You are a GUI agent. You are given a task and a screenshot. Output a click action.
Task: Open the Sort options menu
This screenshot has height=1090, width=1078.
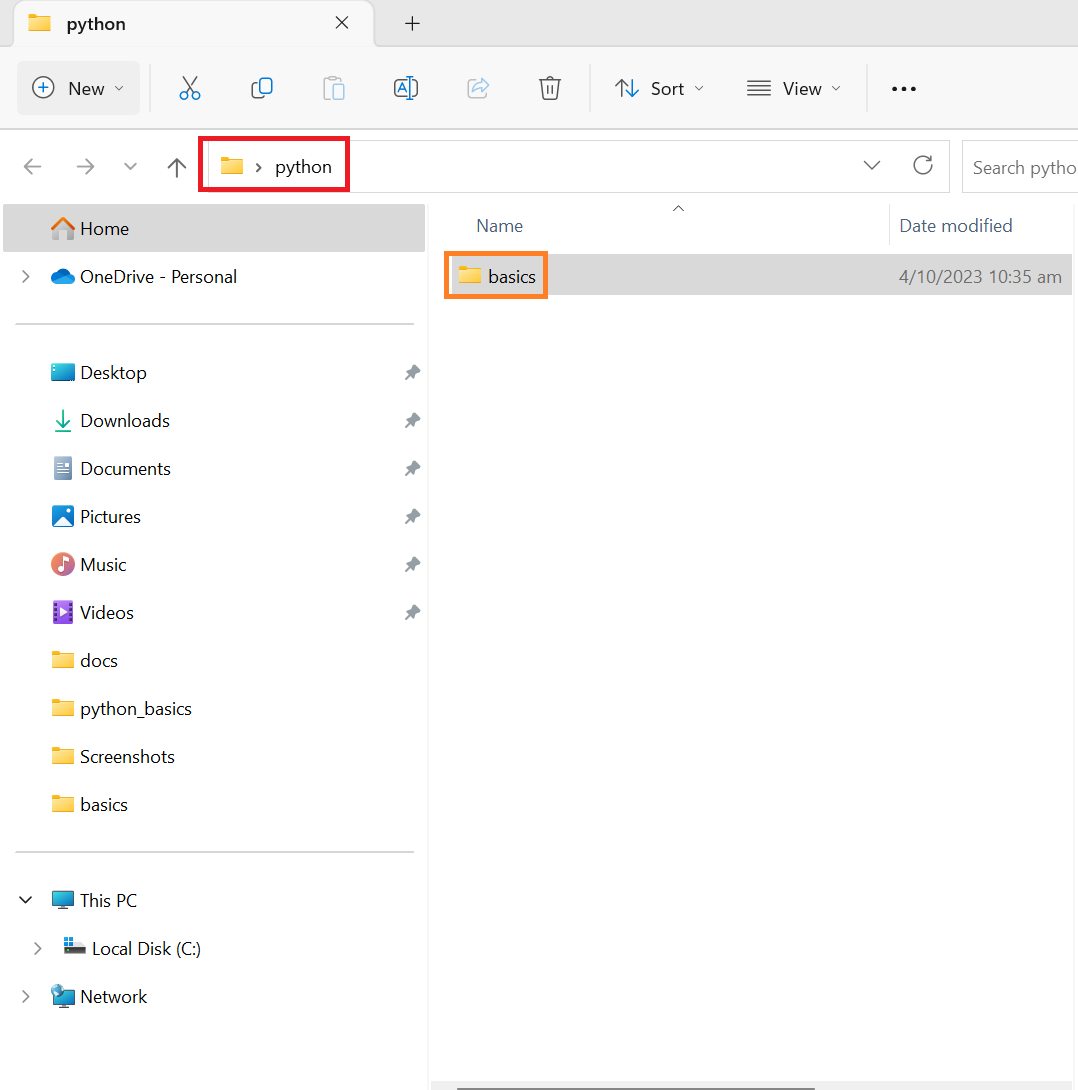coord(660,88)
